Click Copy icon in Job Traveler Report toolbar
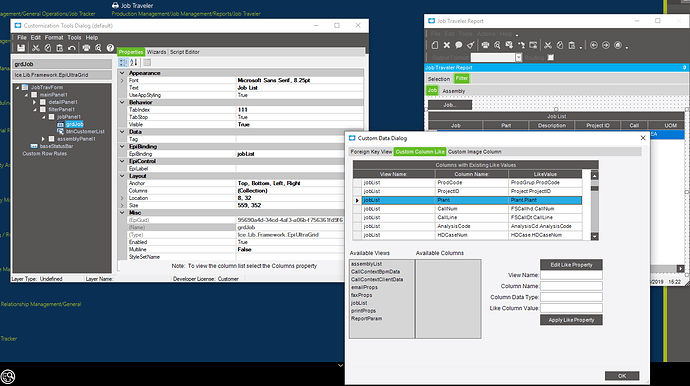Image resolution: width=690 pixels, height=386 pixels. pos(560,45)
